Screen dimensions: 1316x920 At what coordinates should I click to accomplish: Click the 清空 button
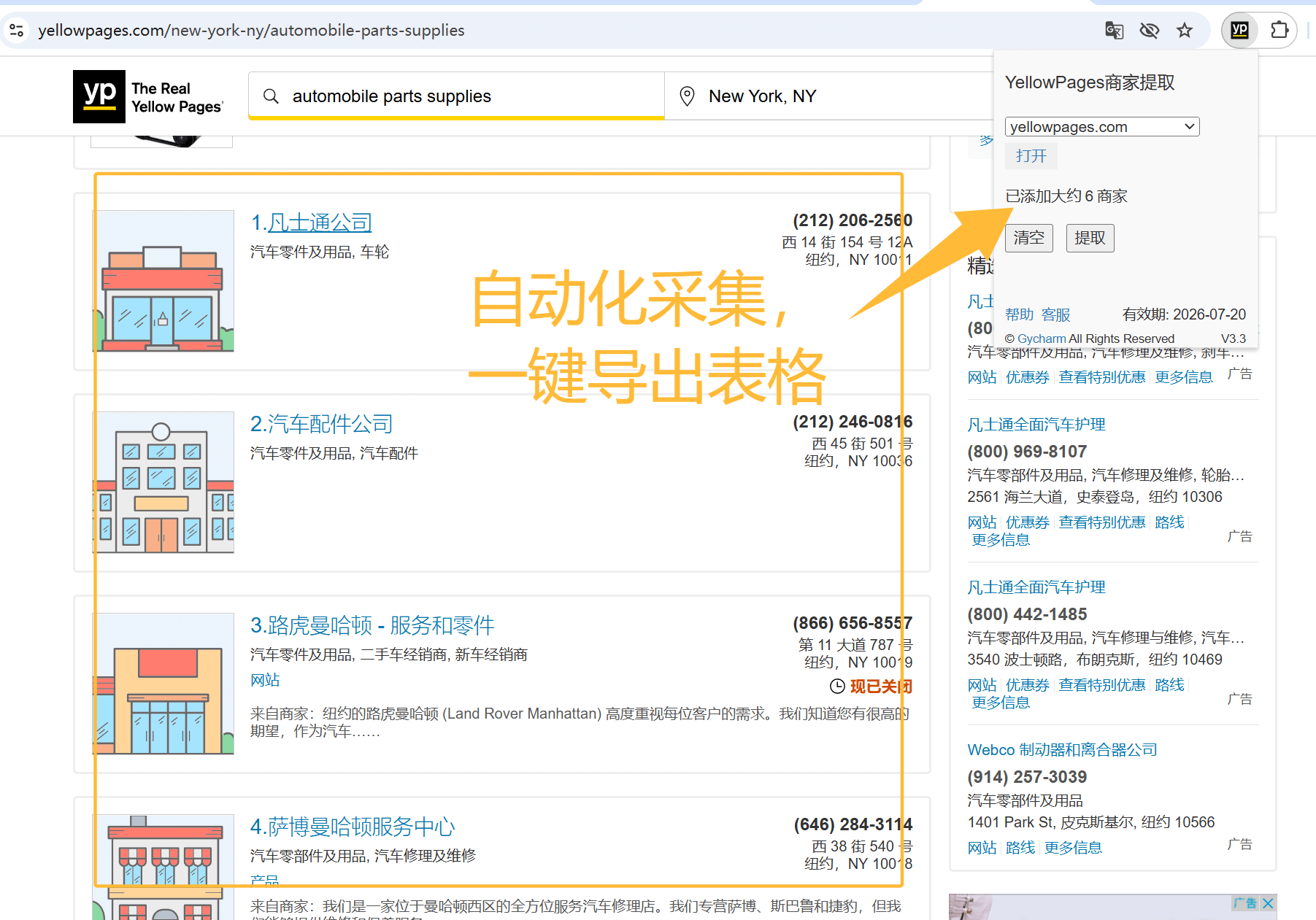pos(1029,238)
